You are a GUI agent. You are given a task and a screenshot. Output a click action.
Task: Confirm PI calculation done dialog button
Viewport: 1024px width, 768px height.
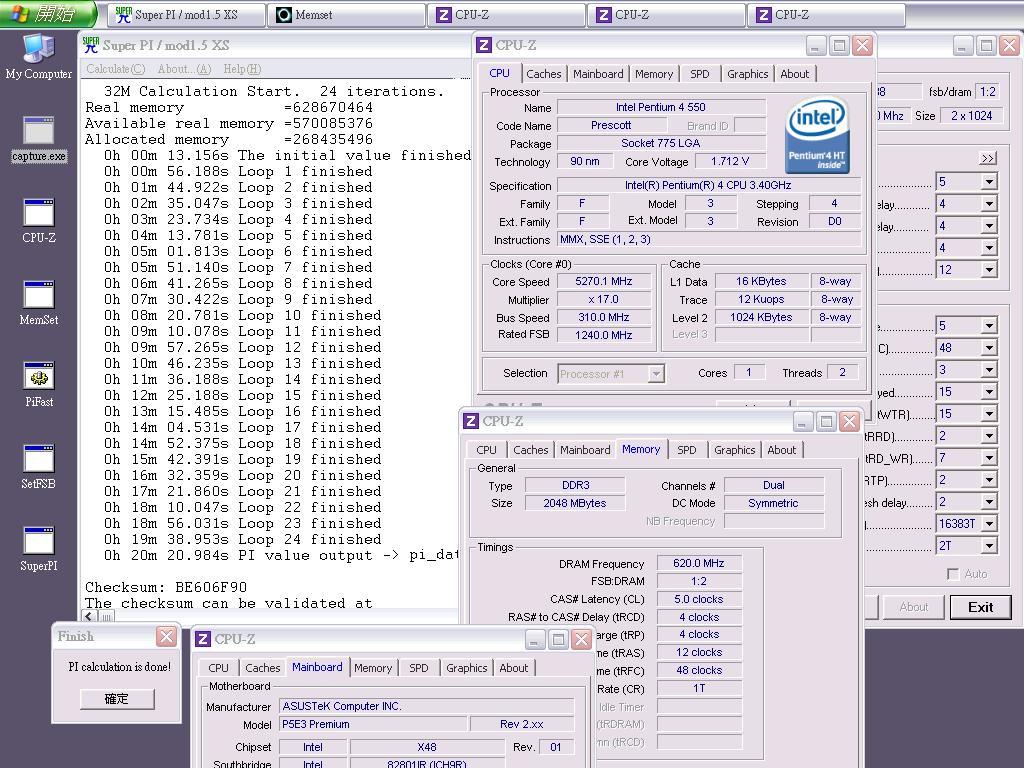117,699
